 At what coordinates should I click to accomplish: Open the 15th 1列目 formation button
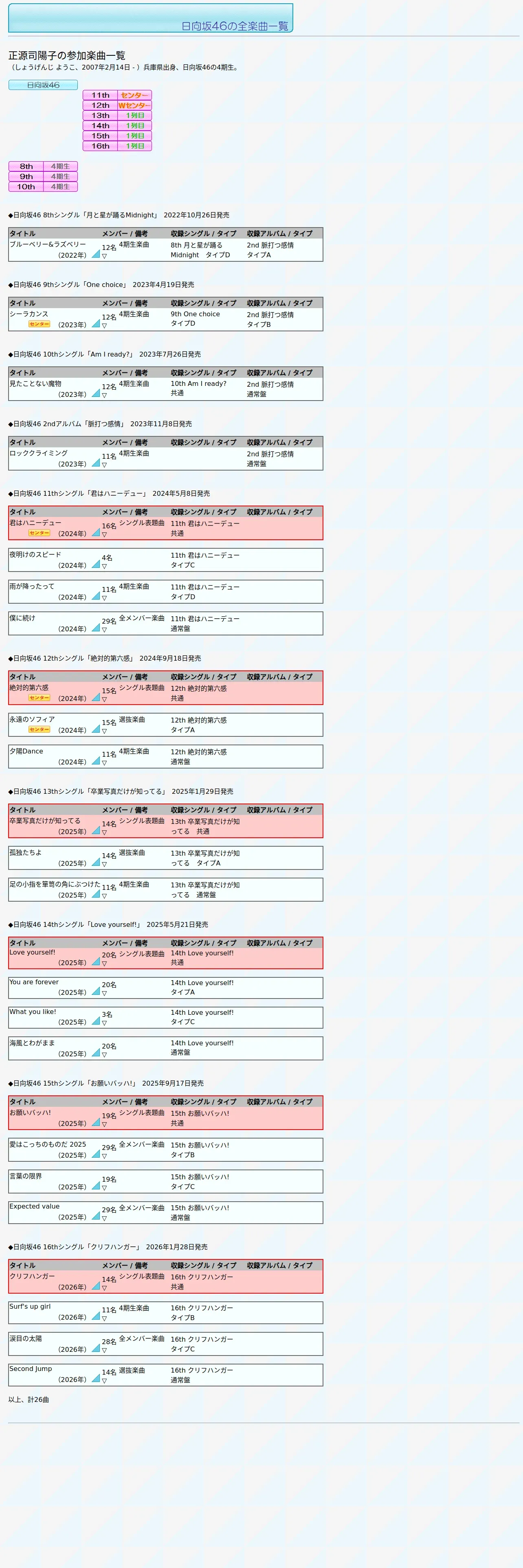[x=117, y=136]
